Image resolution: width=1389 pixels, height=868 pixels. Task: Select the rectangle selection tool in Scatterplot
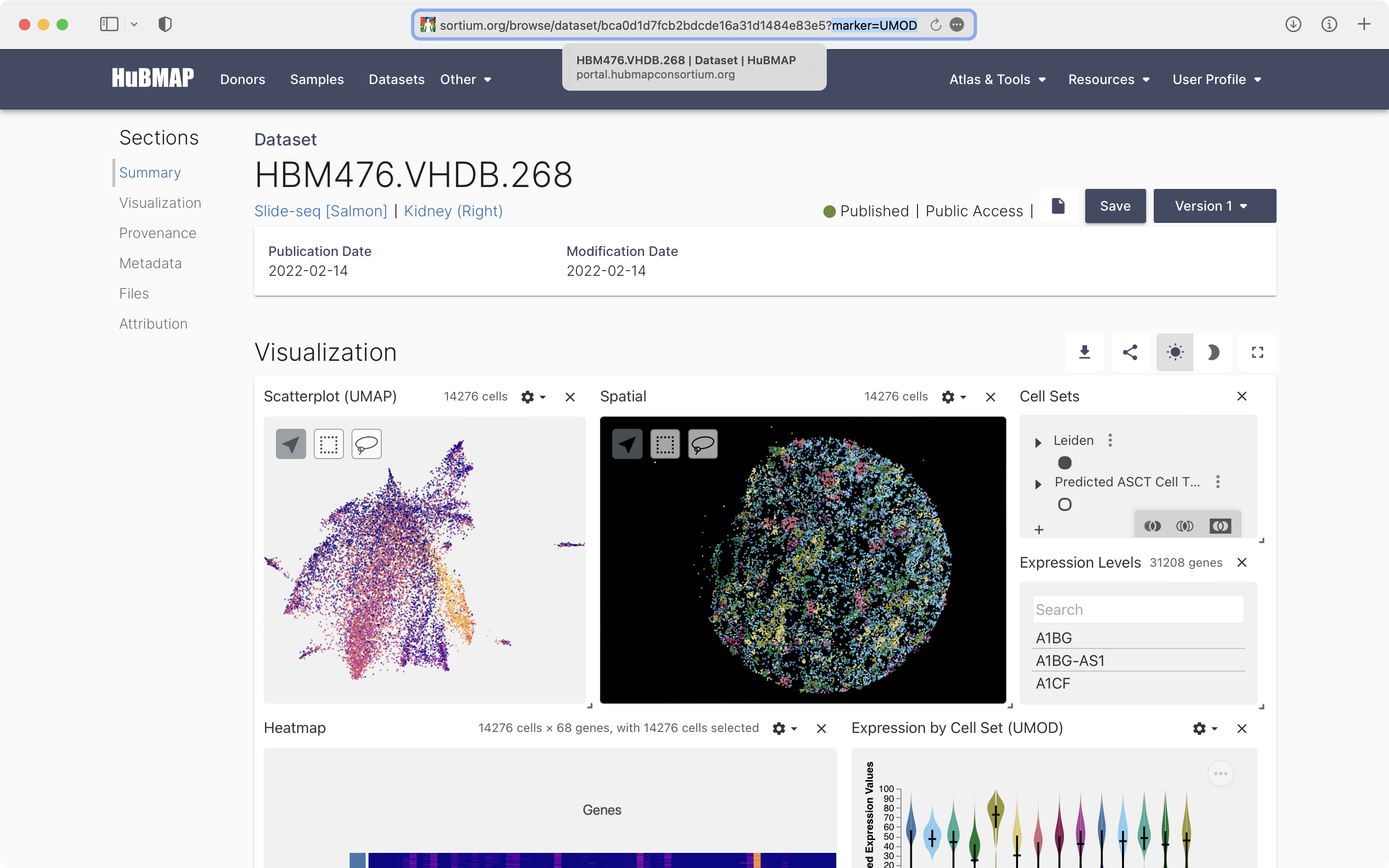tap(328, 444)
